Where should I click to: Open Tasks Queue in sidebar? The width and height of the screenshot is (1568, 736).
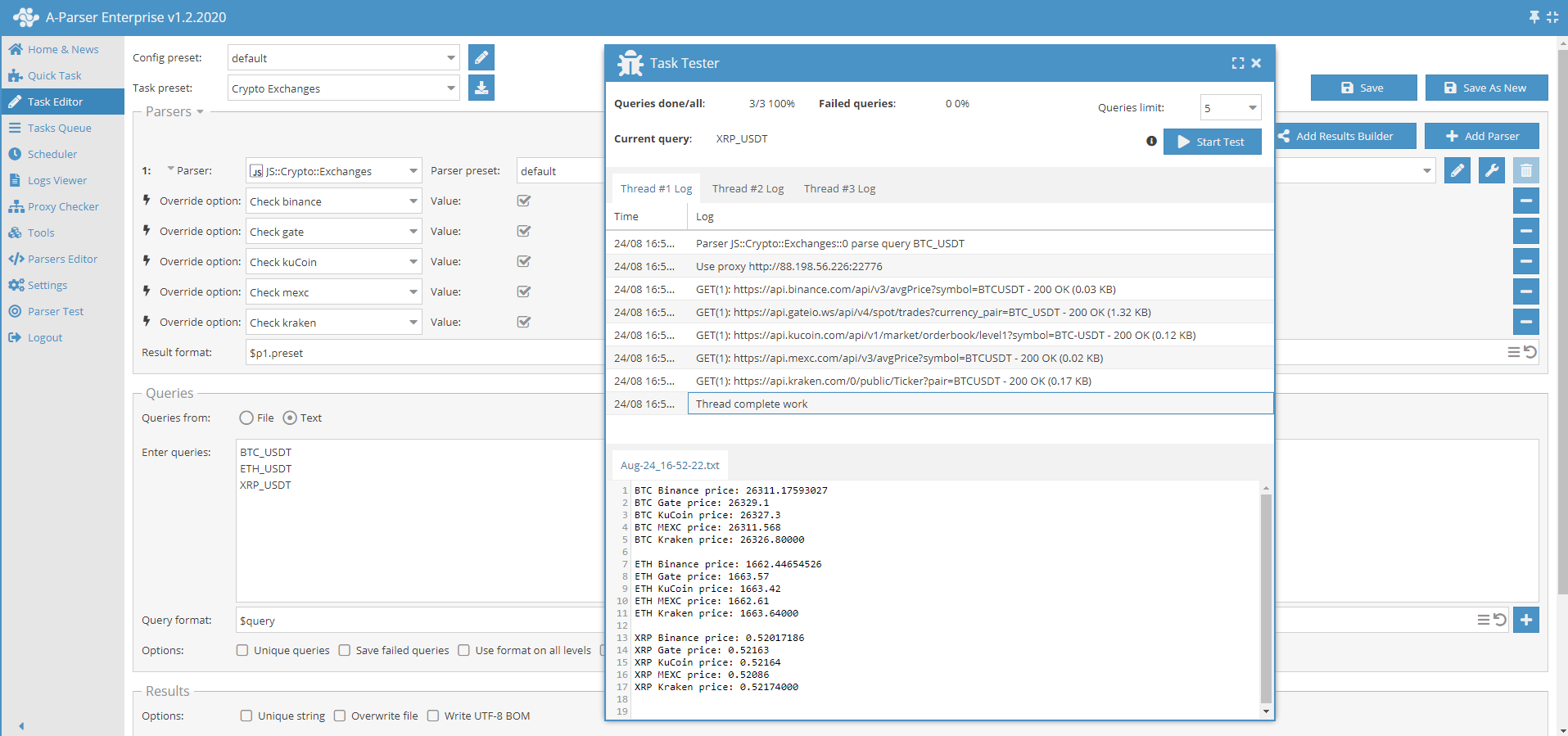pos(62,128)
